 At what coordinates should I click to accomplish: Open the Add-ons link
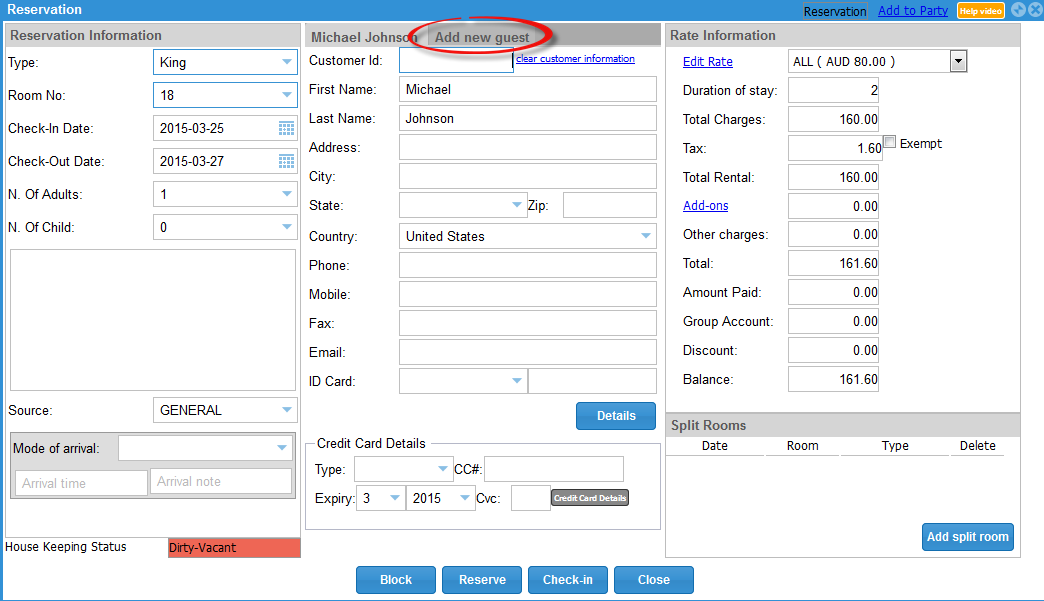(x=706, y=206)
